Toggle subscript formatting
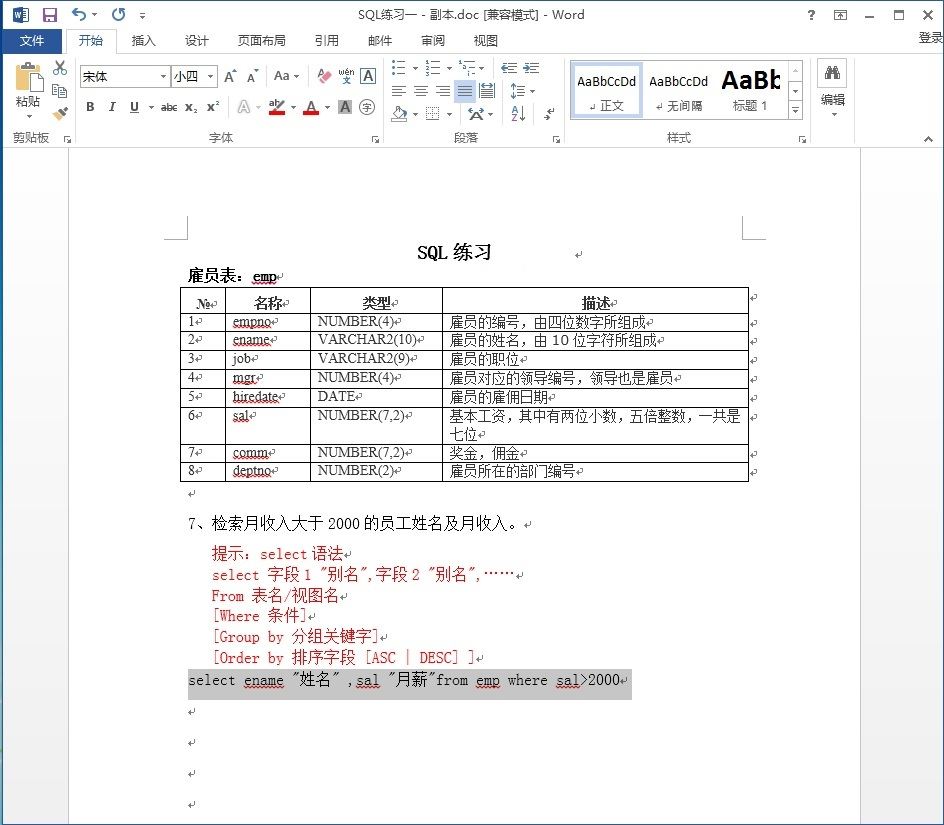Image resolution: width=944 pixels, height=825 pixels. pos(191,107)
